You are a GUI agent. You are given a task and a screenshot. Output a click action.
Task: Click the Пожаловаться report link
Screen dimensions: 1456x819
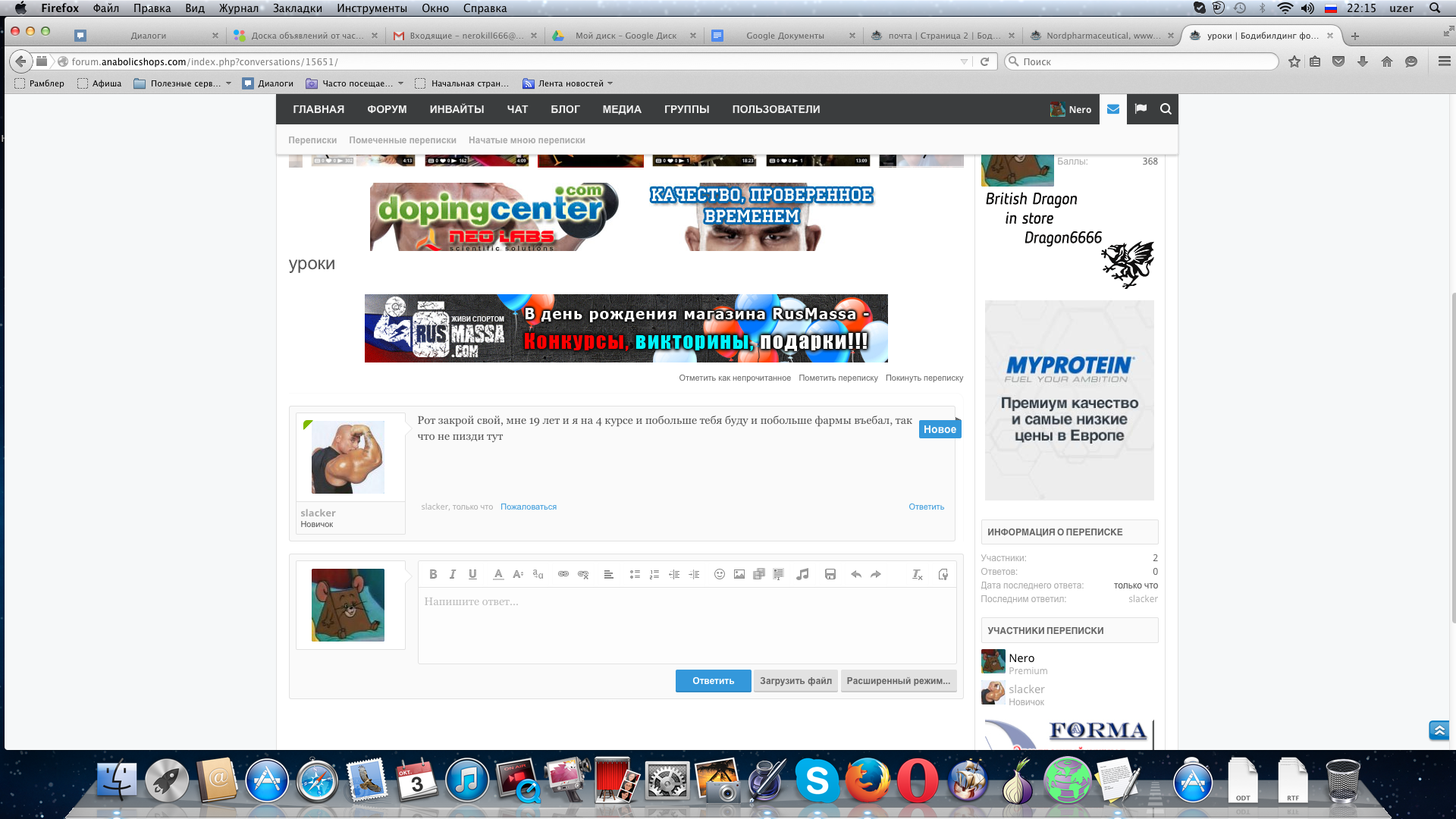(x=528, y=507)
